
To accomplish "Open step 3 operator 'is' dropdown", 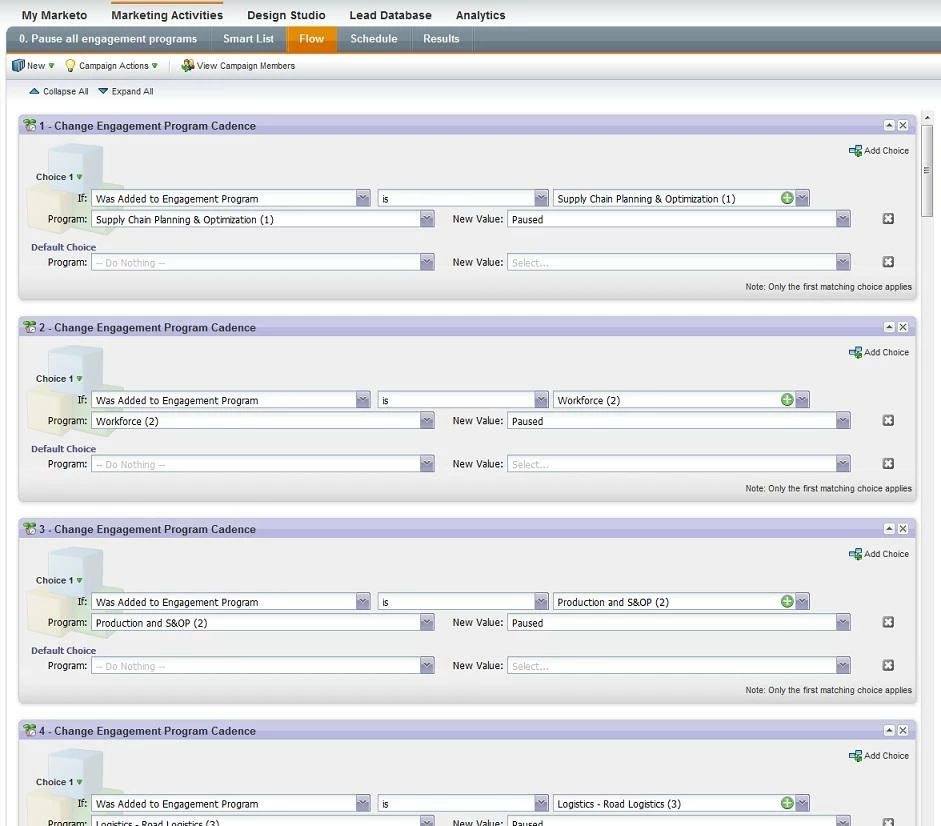I will pos(541,601).
